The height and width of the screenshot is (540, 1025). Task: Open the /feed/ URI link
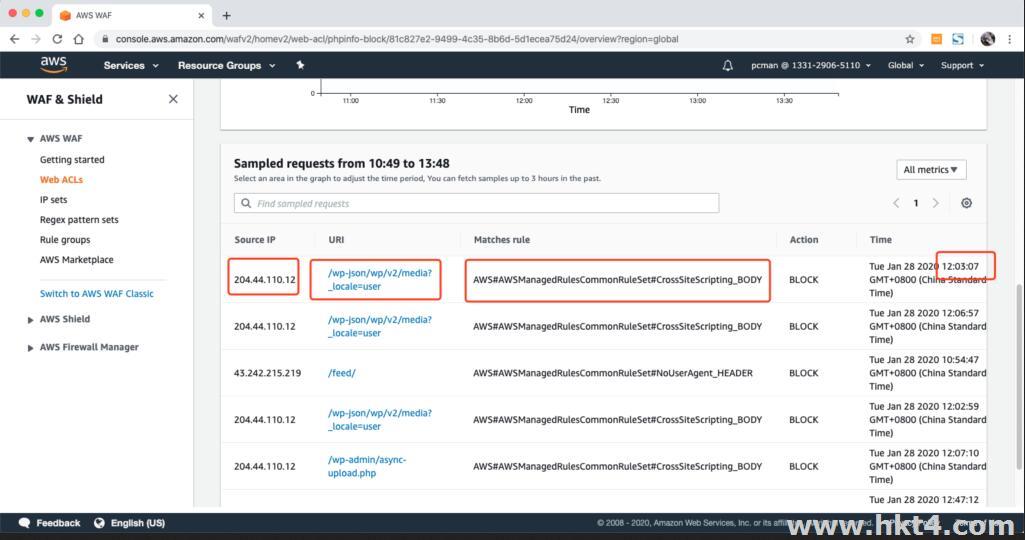[x=341, y=373]
